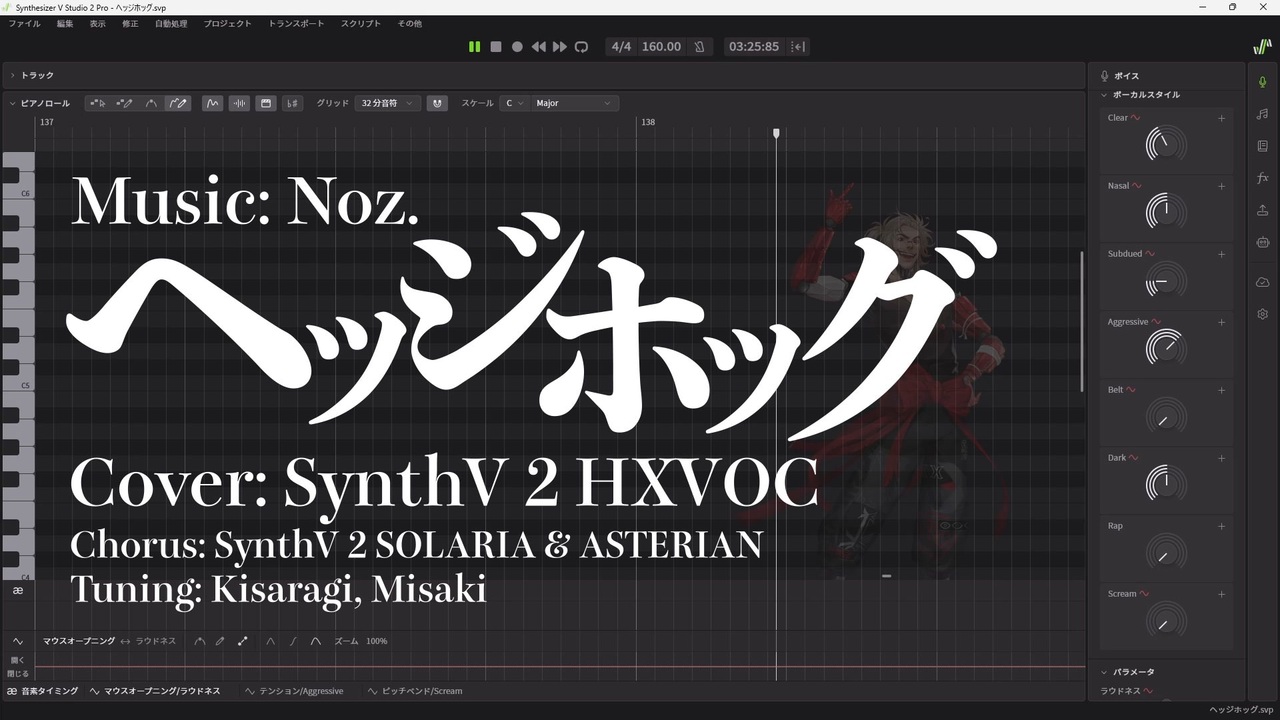Click the 03:25:85 playback time display
This screenshot has width=1280, height=720.
[754, 47]
